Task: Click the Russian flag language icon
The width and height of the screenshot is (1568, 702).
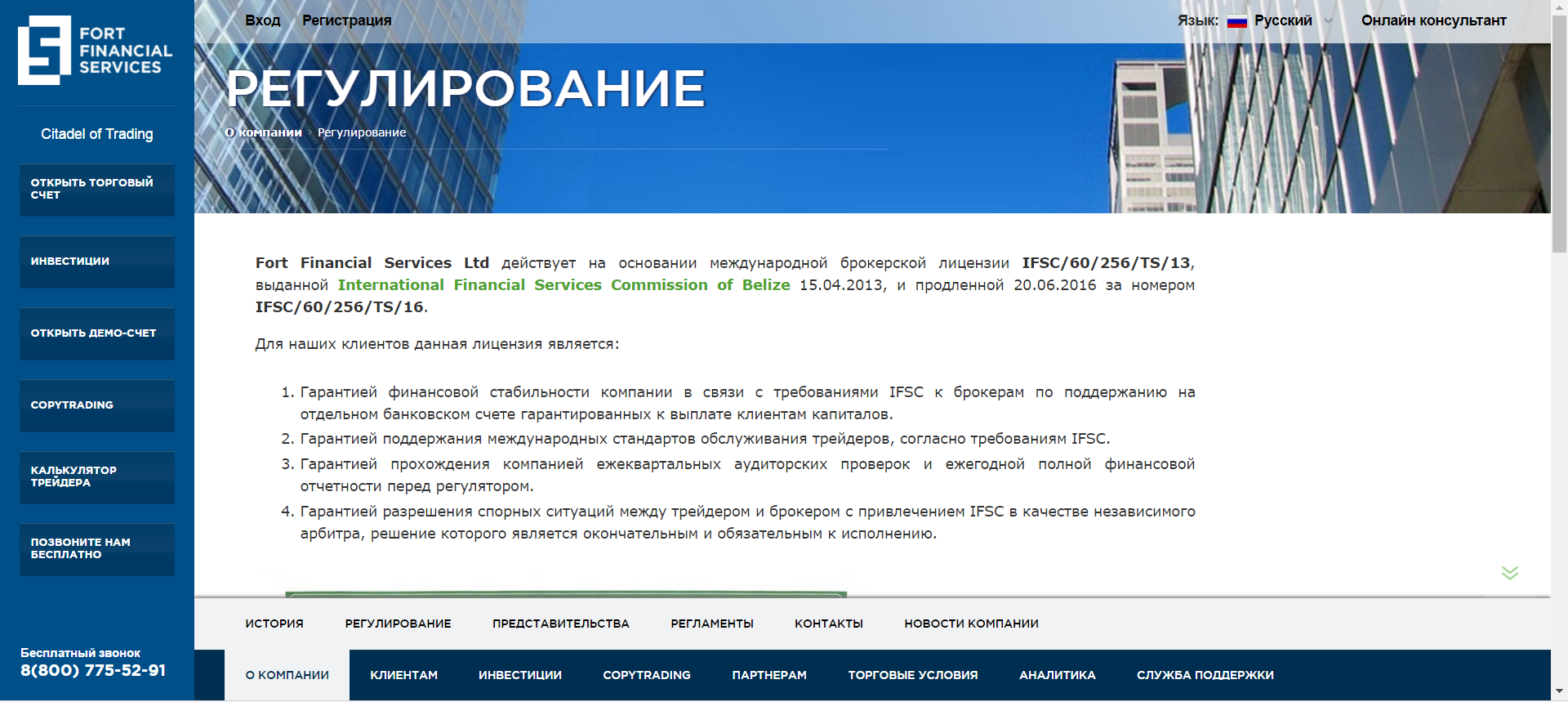Action: point(1237,21)
